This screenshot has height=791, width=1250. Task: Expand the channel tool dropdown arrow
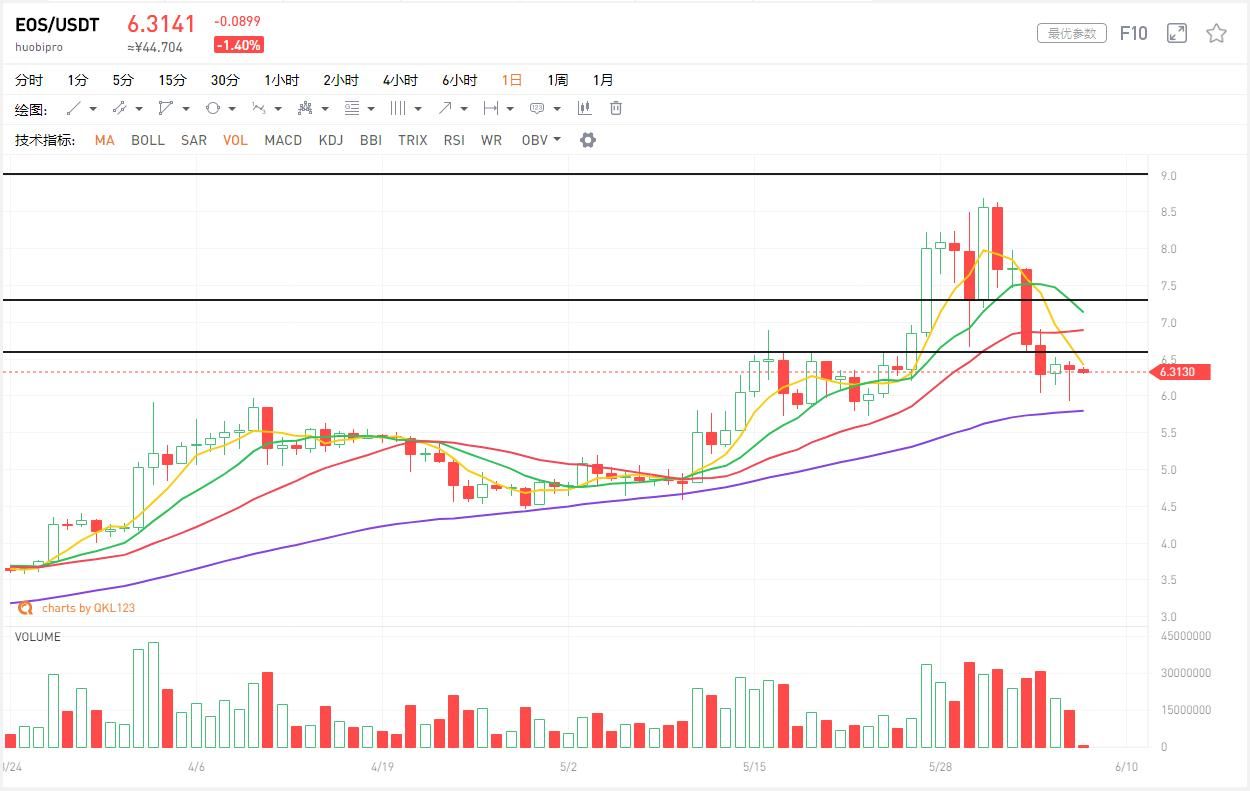pos(139,109)
